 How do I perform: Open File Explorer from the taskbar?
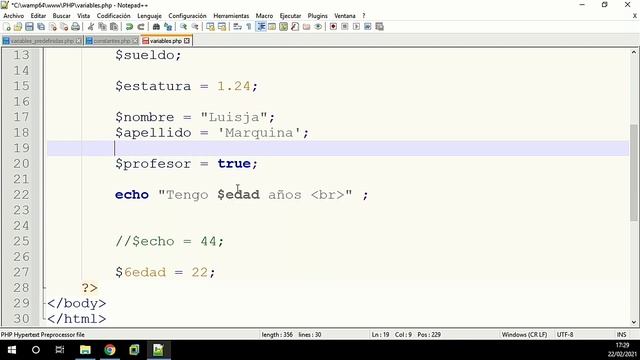click(85, 350)
